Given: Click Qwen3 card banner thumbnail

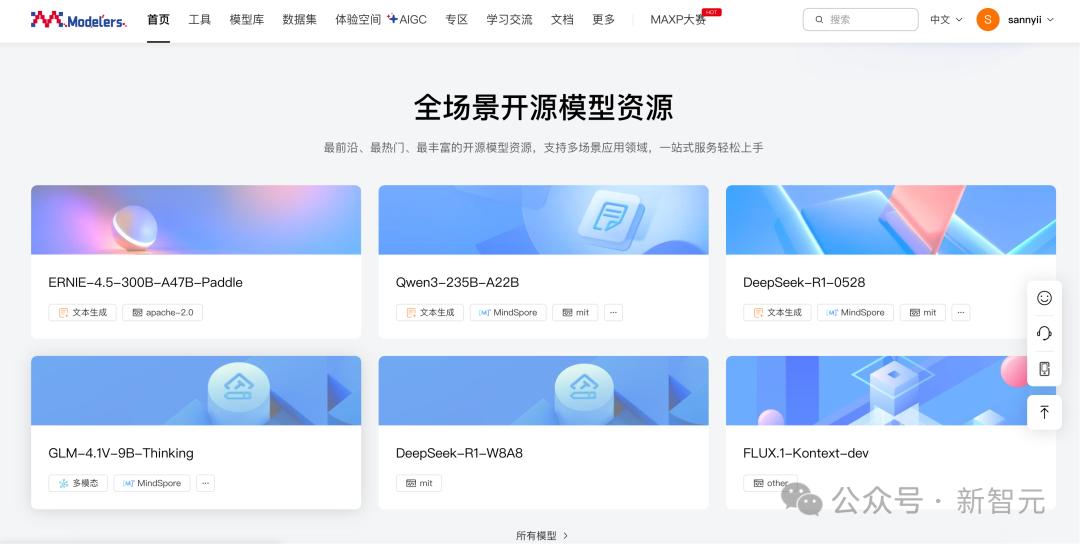Looking at the screenshot, I should [x=543, y=220].
